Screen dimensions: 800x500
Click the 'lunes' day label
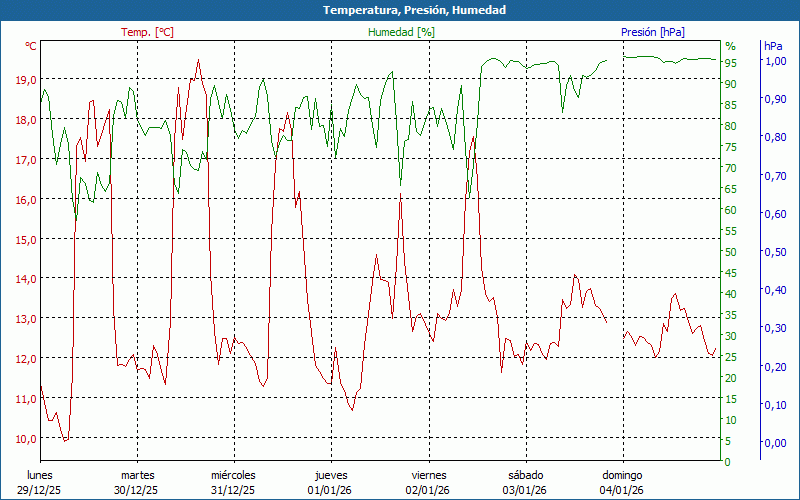coord(40,475)
